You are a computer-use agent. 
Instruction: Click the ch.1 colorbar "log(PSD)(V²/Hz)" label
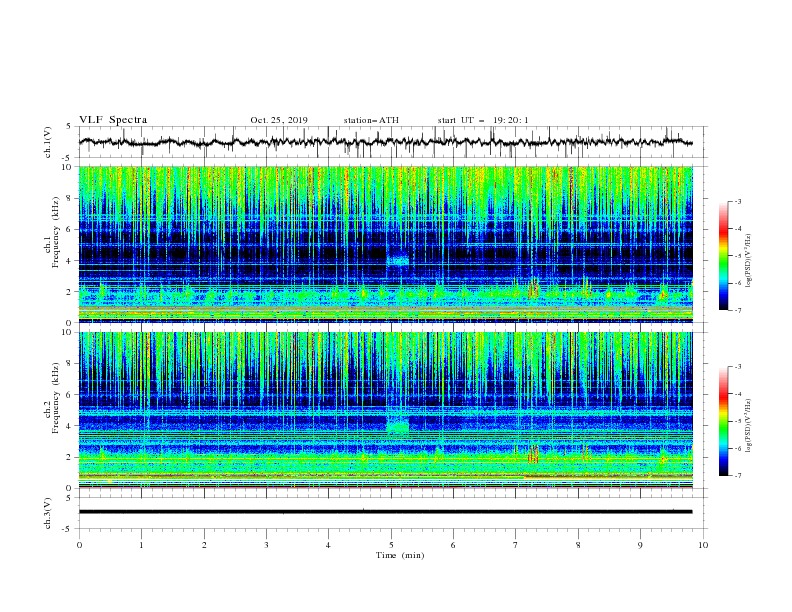pos(748,261)
